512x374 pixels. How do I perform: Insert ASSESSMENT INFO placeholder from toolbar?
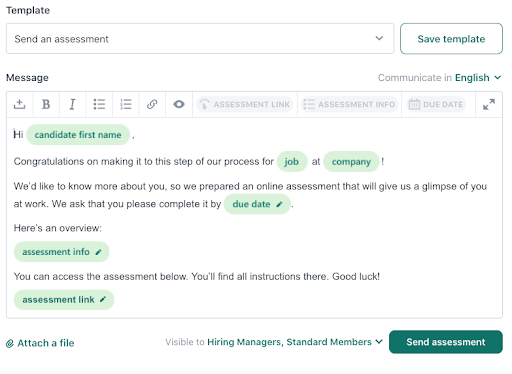(x=349, y=104)
